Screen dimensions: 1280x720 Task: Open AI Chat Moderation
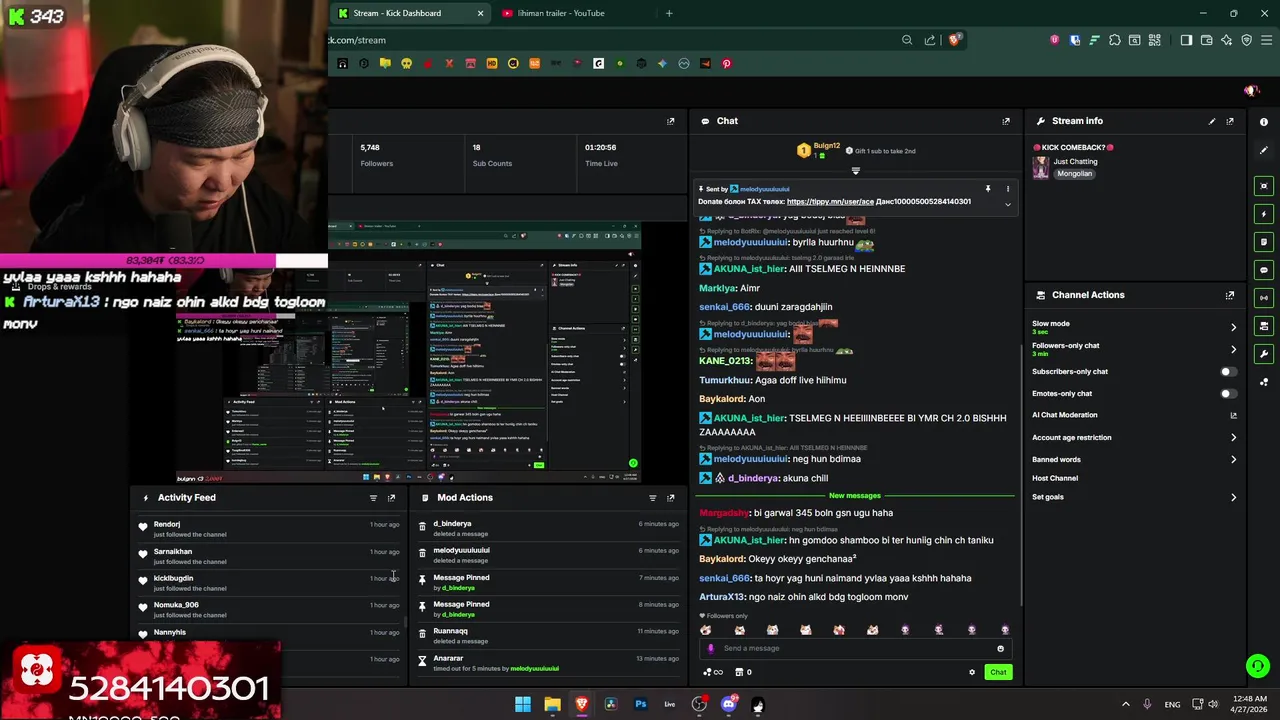1064,415
